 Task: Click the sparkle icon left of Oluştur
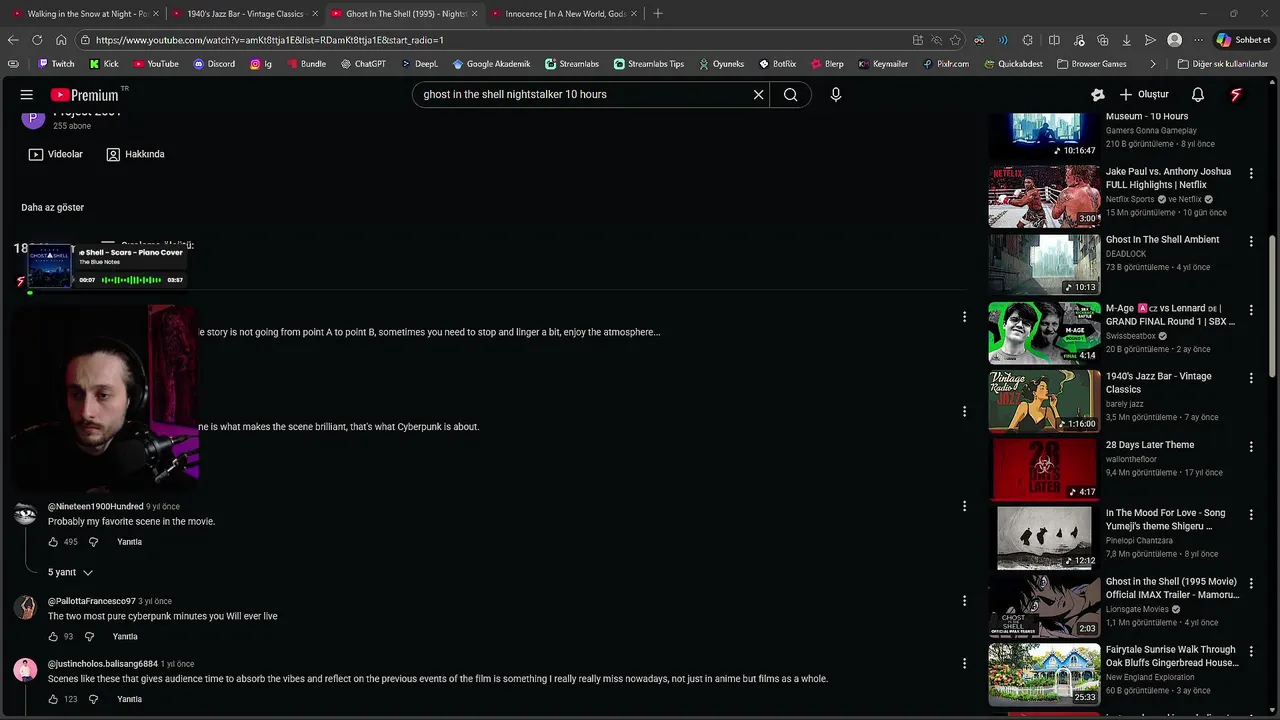(x=1098, y=95)
